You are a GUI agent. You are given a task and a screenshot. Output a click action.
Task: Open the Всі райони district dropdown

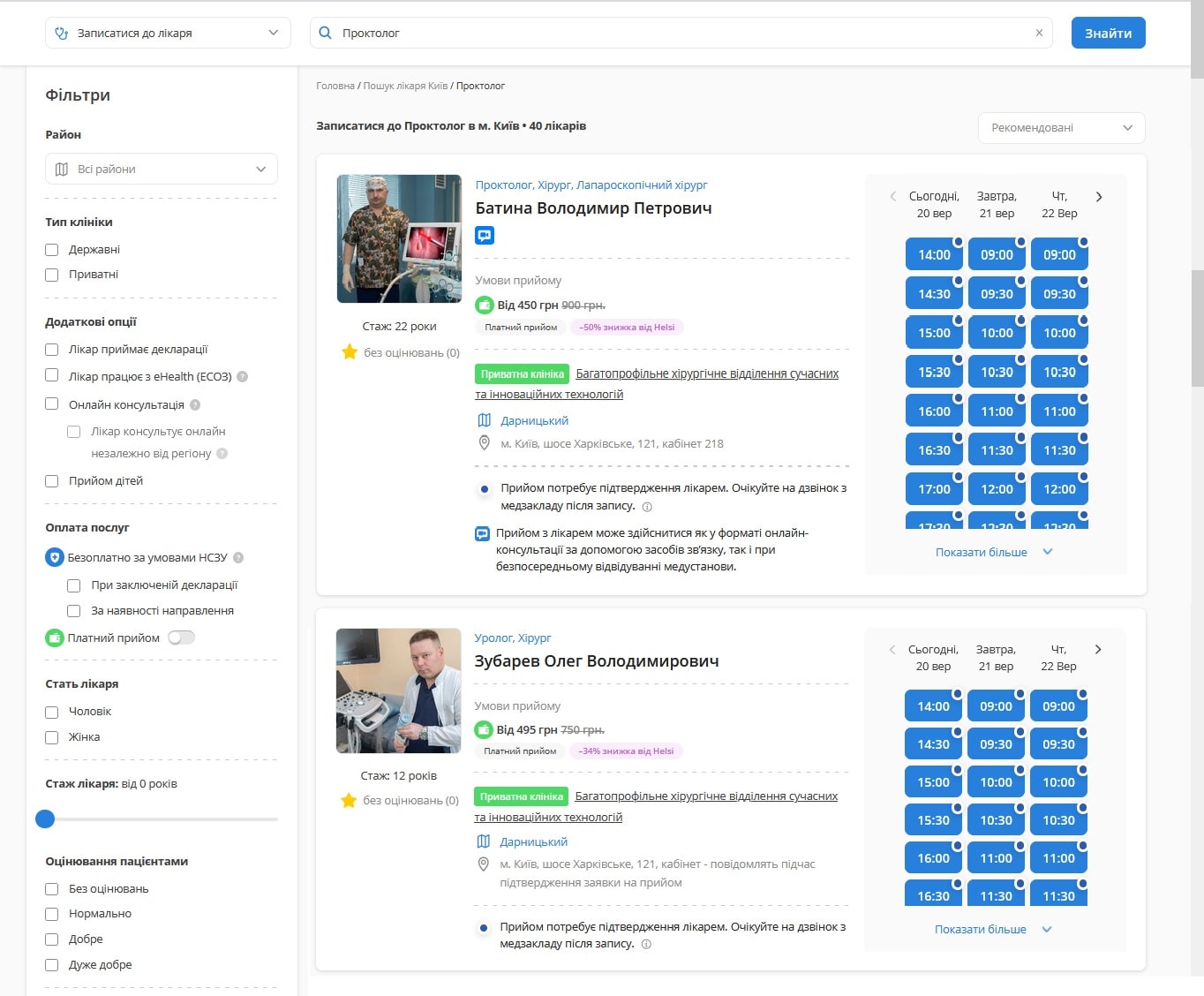(x=162, y=169)
